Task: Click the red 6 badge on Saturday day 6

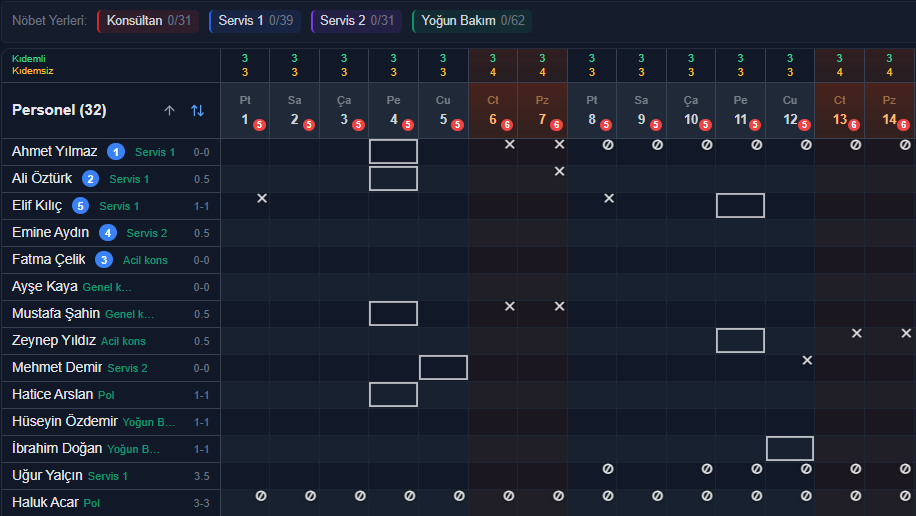Action: tap(506, 125)
